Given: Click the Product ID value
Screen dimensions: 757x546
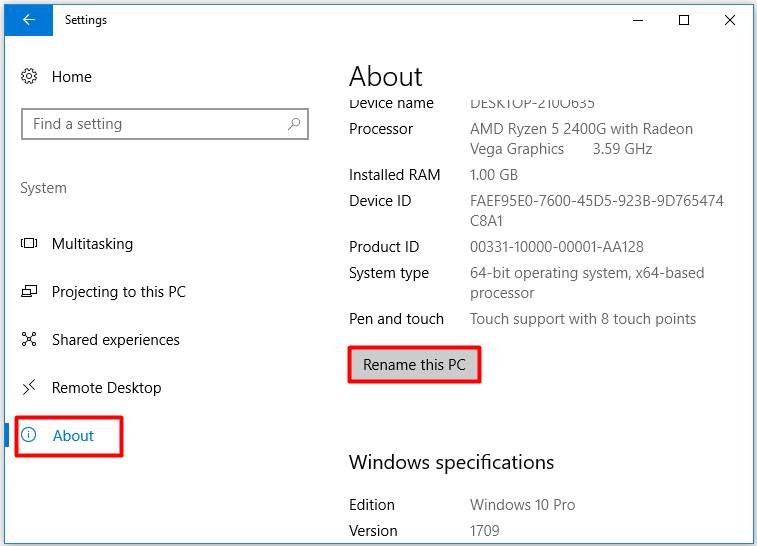Looking at the screenshot, I should (557, 247).
